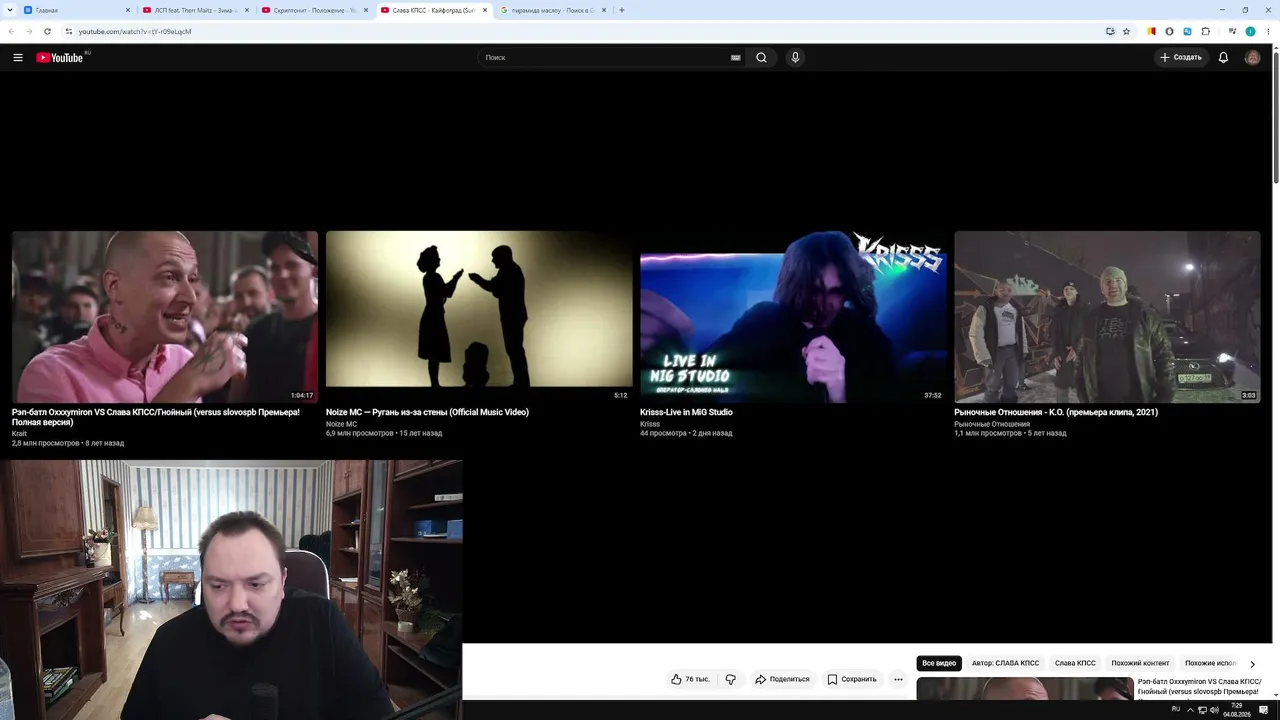Screen dimensions: 1280x720
Task: Click the Поделиться share button
Action: [782, 679]
